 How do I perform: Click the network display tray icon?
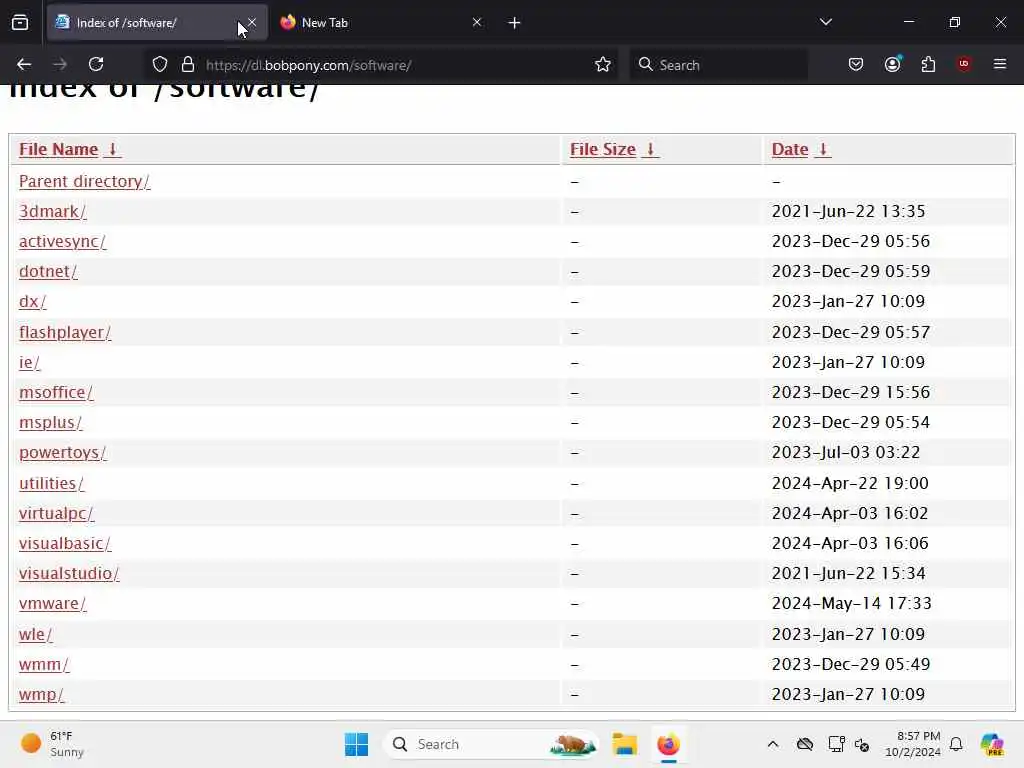[837, 744]
